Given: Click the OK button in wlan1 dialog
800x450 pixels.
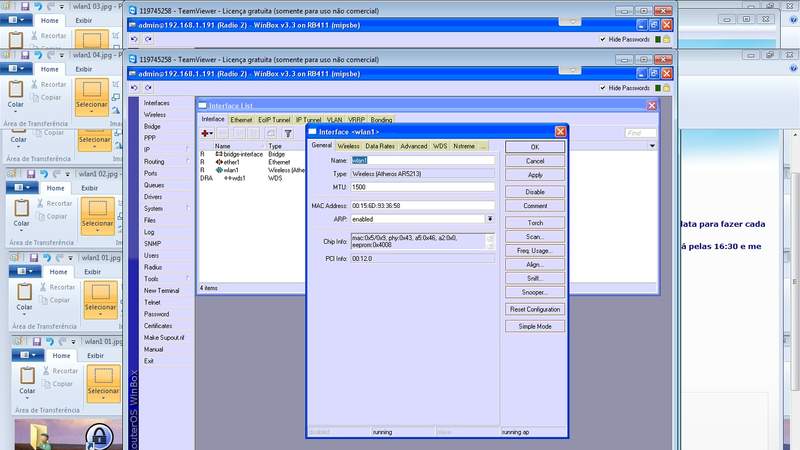Looking at the screenshot, I should tap(535, 147).
